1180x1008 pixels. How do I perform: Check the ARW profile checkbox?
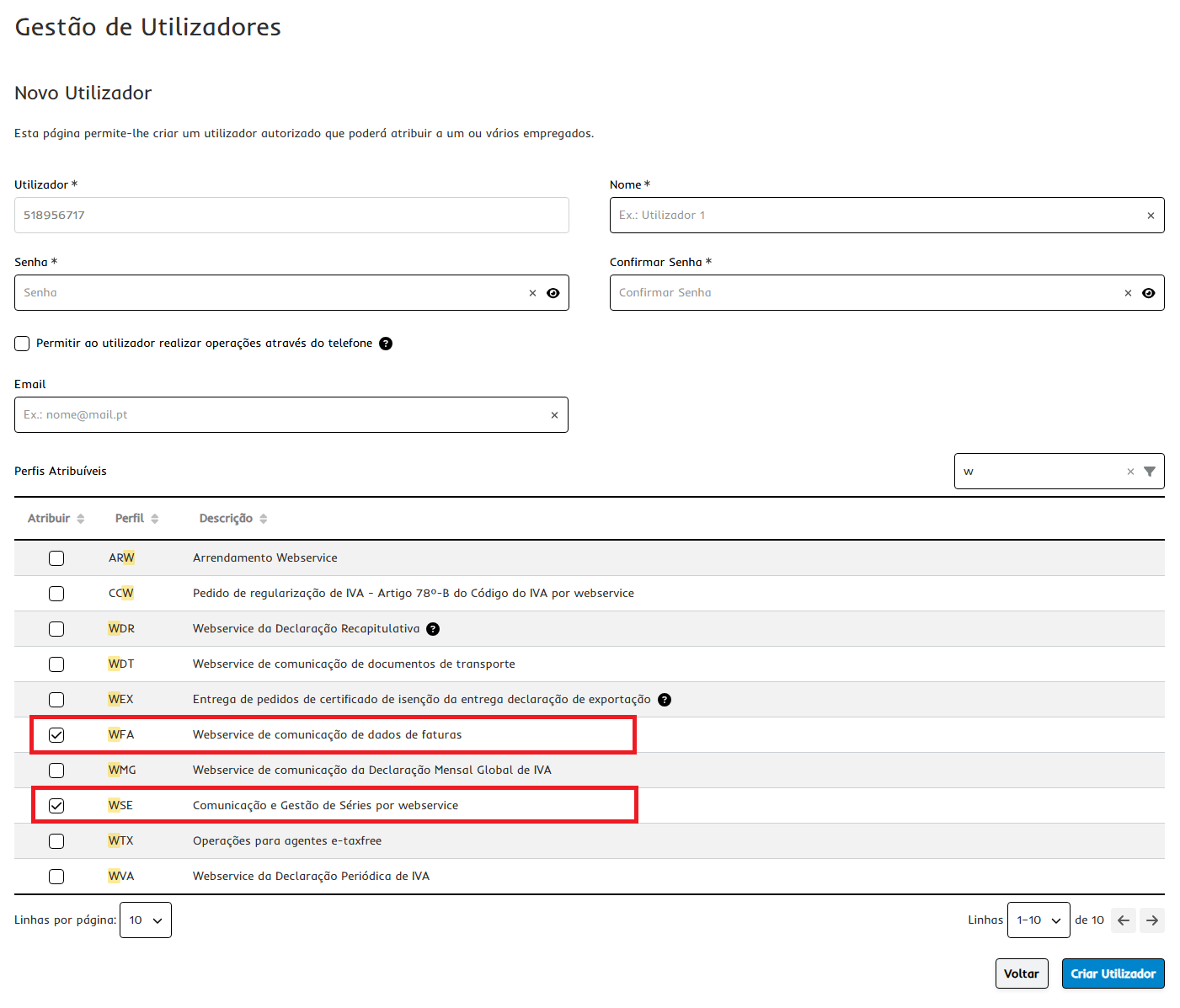[56, 558]
